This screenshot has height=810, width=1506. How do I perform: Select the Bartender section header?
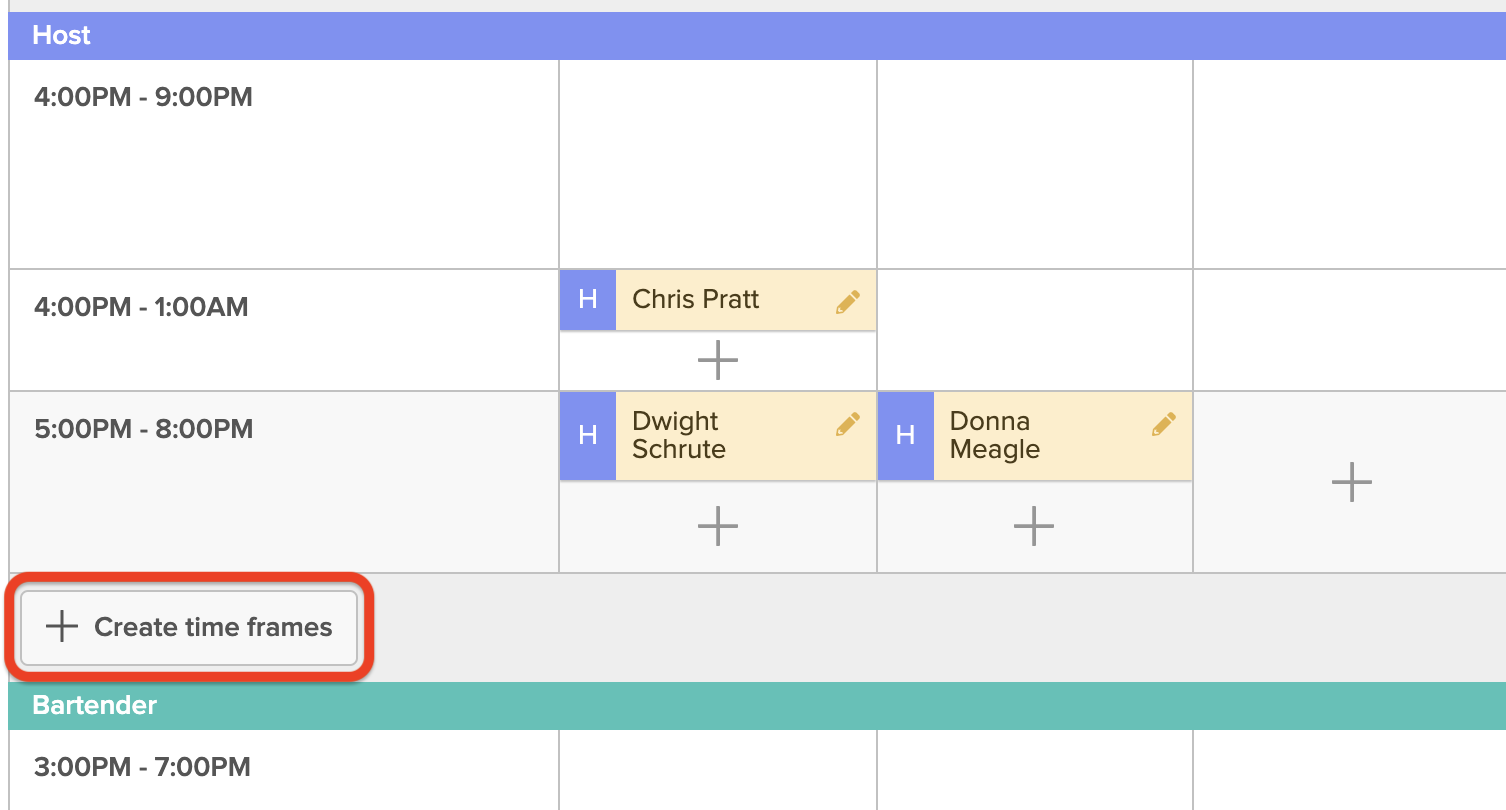point(94,705)
